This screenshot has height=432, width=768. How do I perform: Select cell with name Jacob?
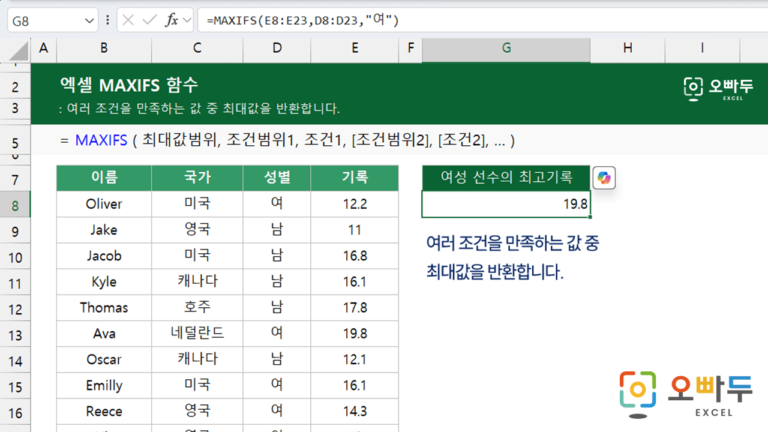[x=104, y=256]
